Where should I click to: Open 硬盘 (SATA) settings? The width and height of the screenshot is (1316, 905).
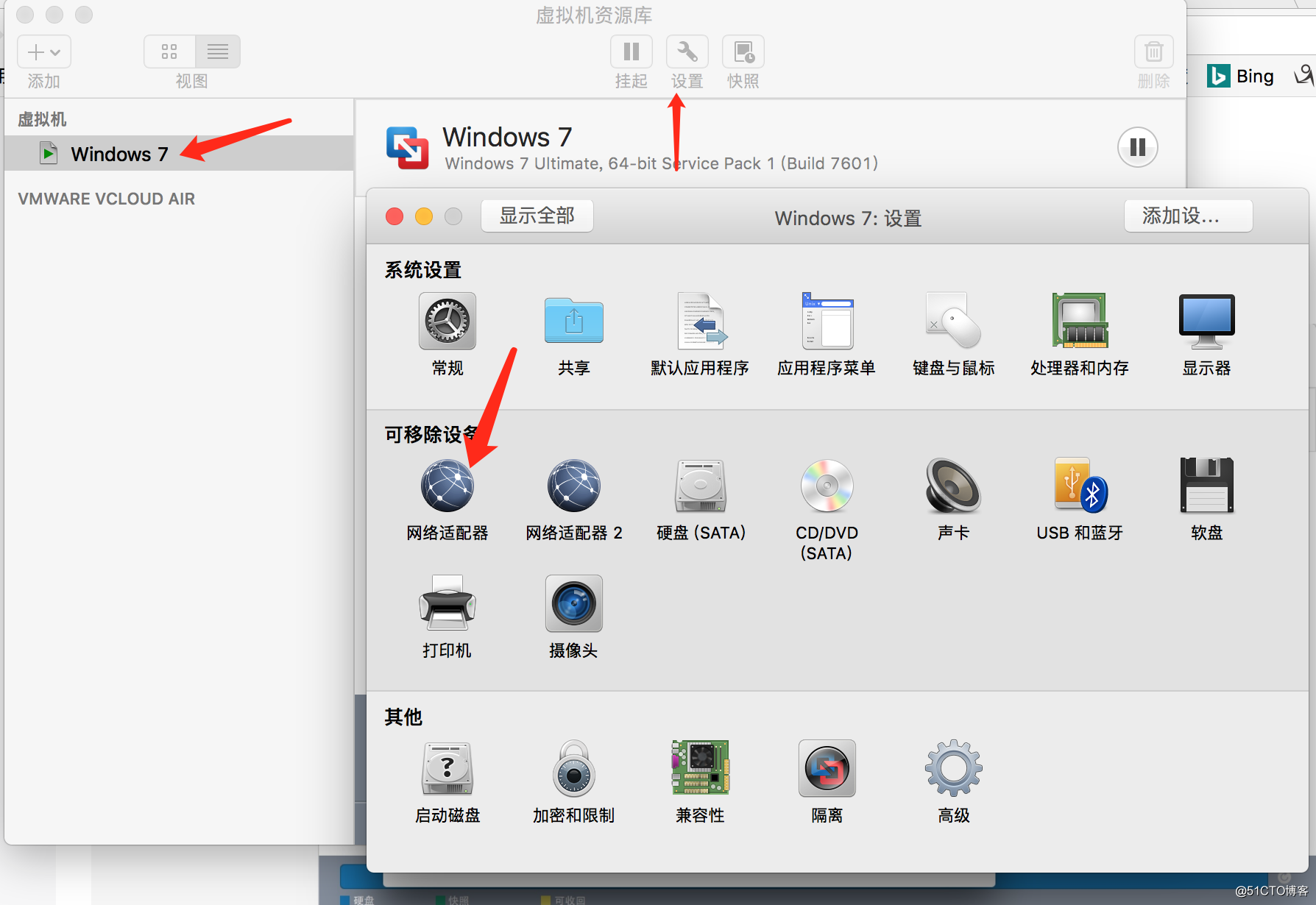pyautogui.click(x=701, y=486)
